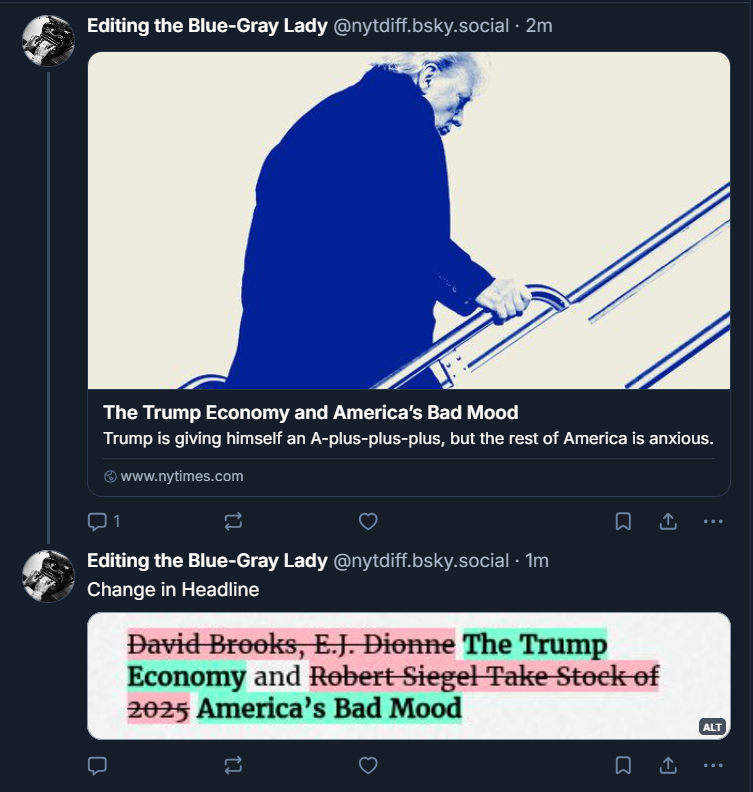This screenshot has height=792, width=753.
Task: Bookmark the first post with article card
Action: coord(622,521)
